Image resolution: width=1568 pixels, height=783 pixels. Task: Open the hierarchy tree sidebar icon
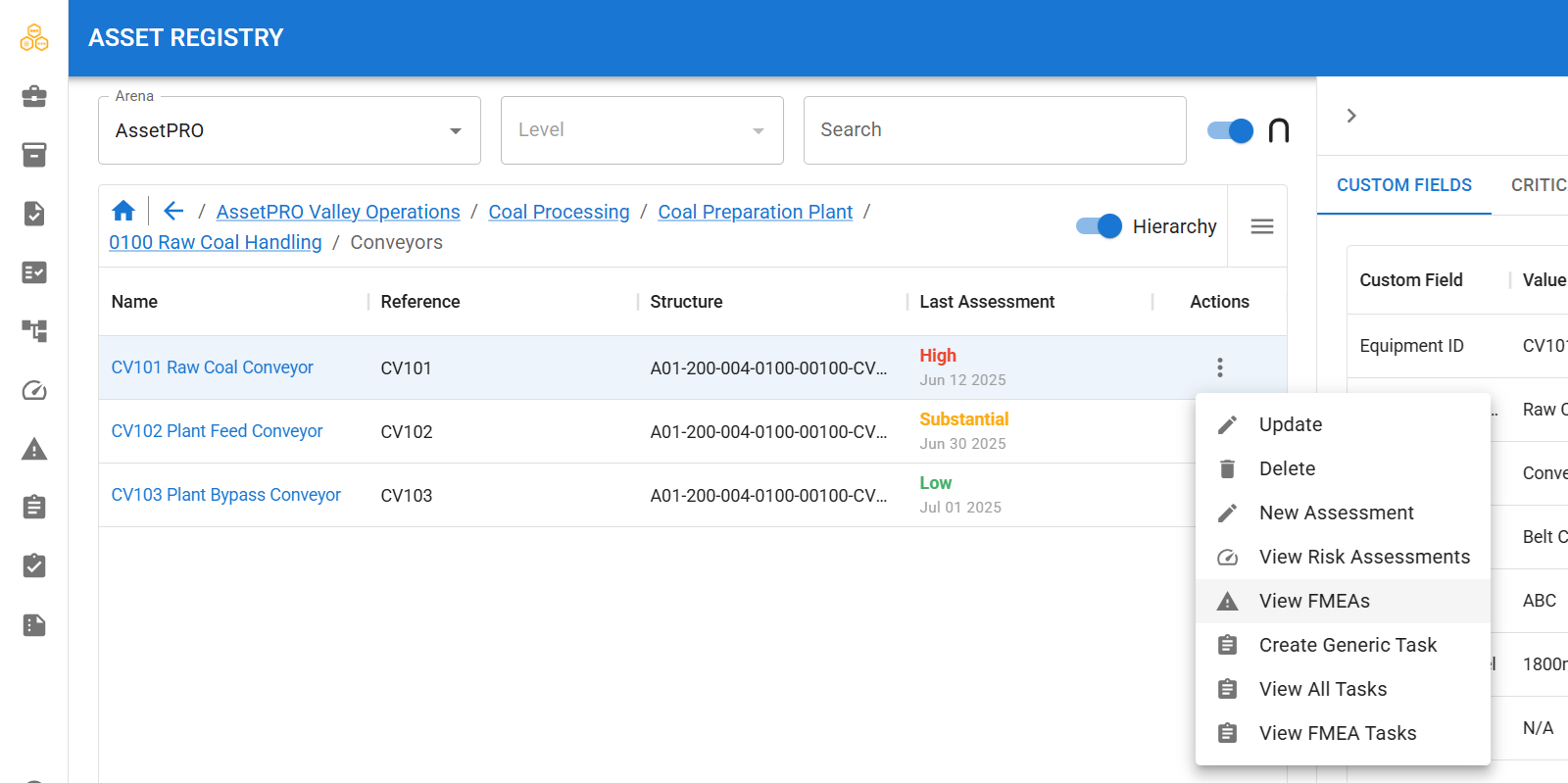(34, 331)
